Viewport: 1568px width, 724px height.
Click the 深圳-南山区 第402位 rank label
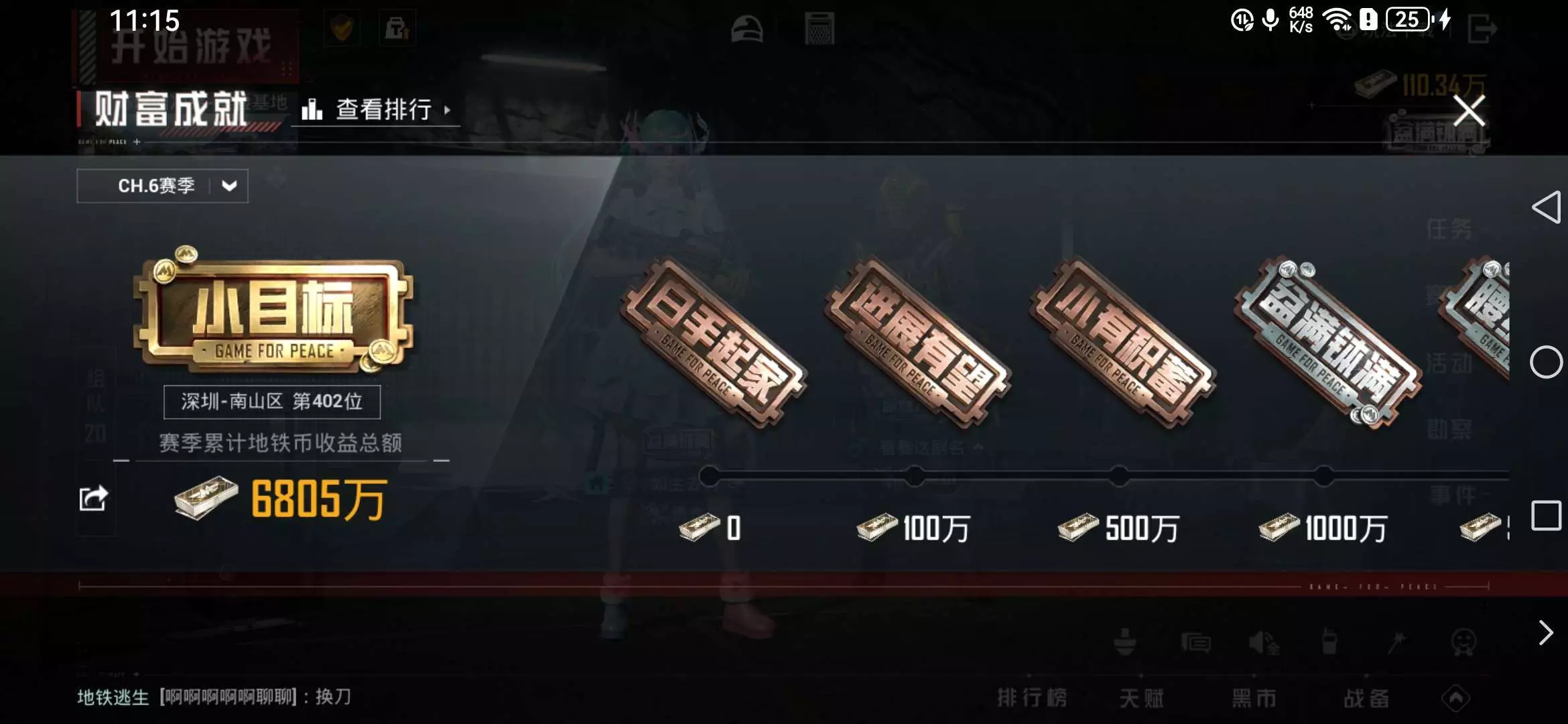pos(272,402)
